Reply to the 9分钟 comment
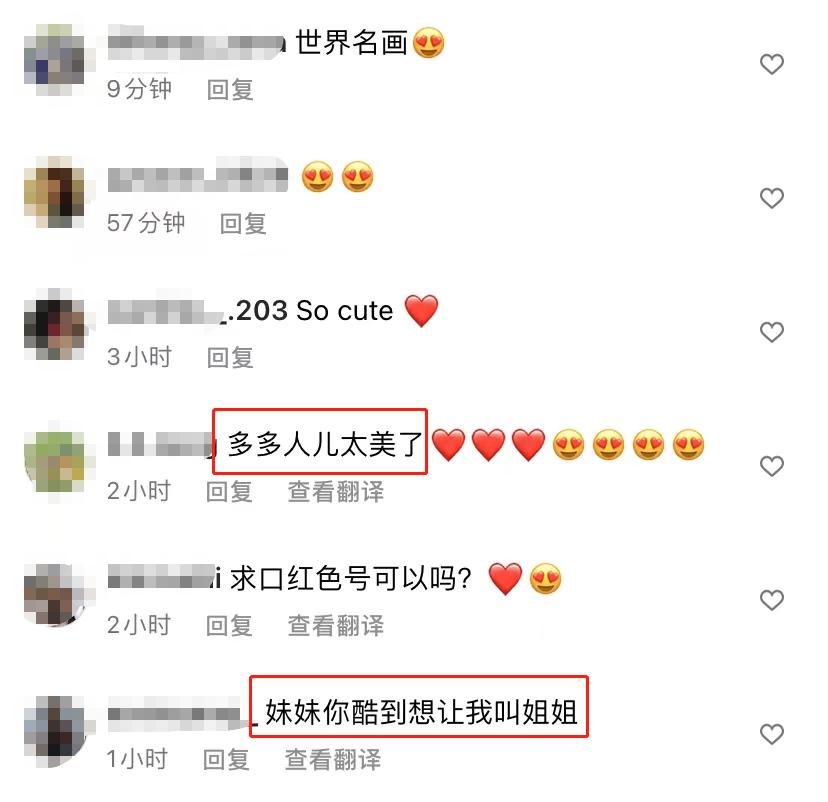828x802 pixels. [230, 90]
